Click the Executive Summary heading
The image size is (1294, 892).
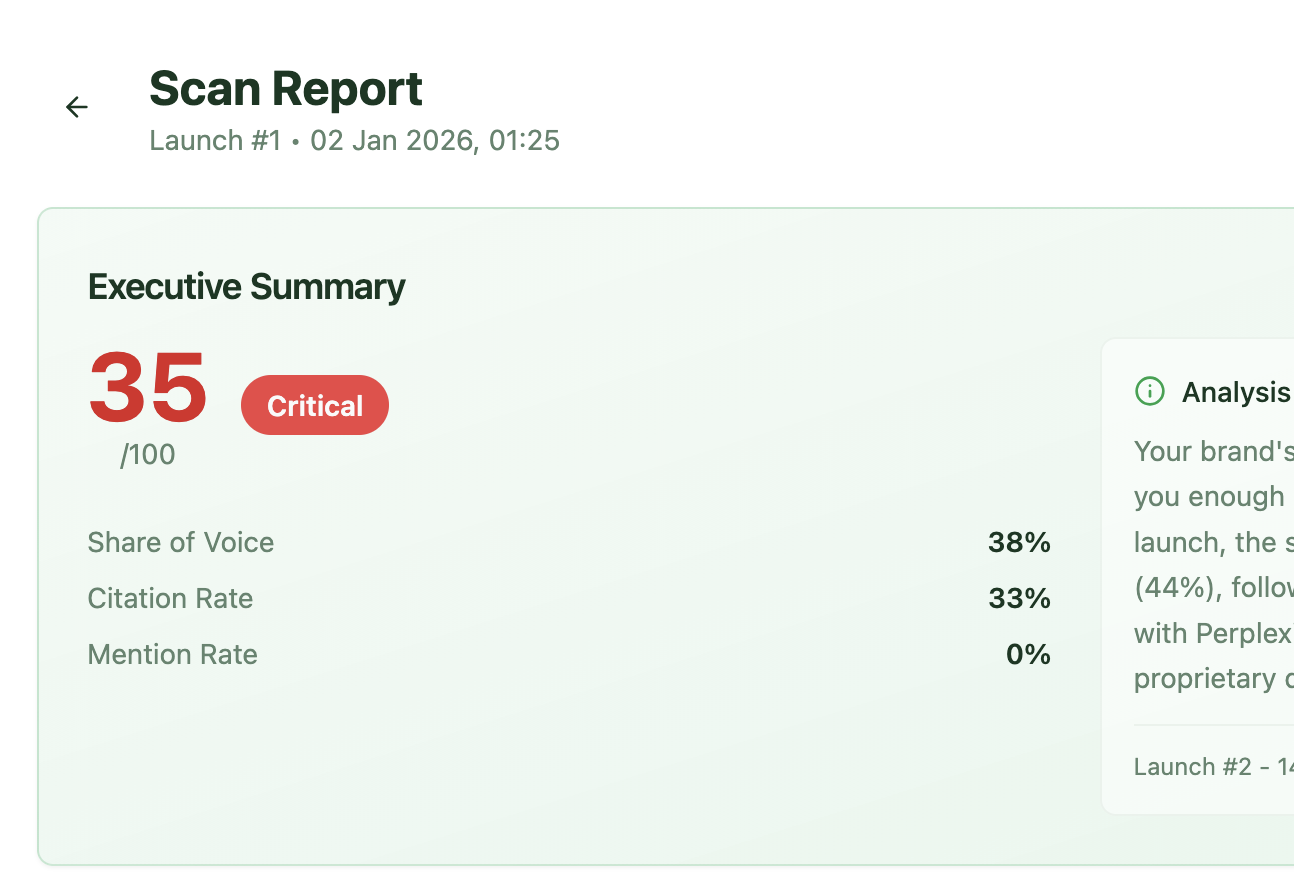(246, 287)
